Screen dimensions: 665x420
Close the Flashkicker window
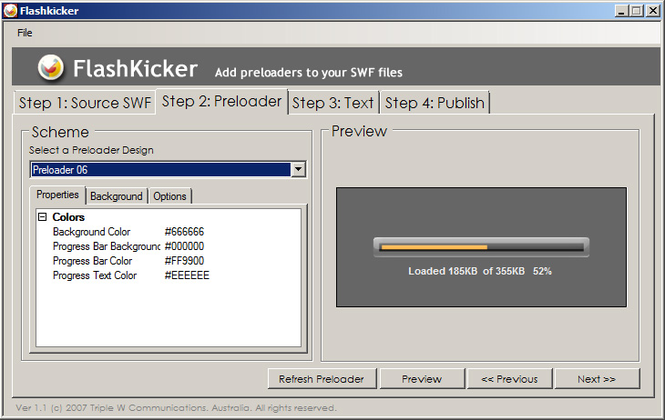(653, 11)
